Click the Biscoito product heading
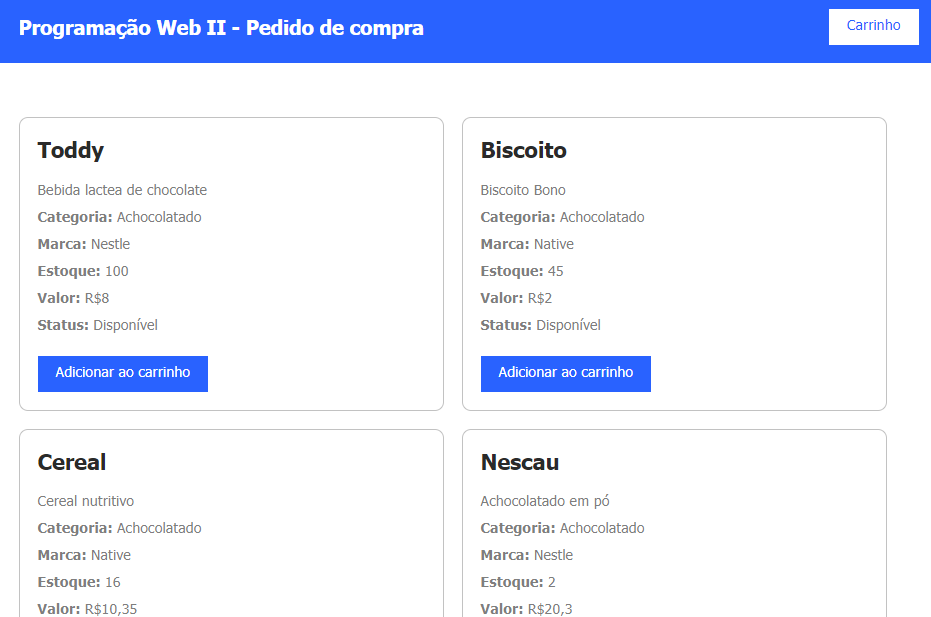 click(x=523, y=151)
